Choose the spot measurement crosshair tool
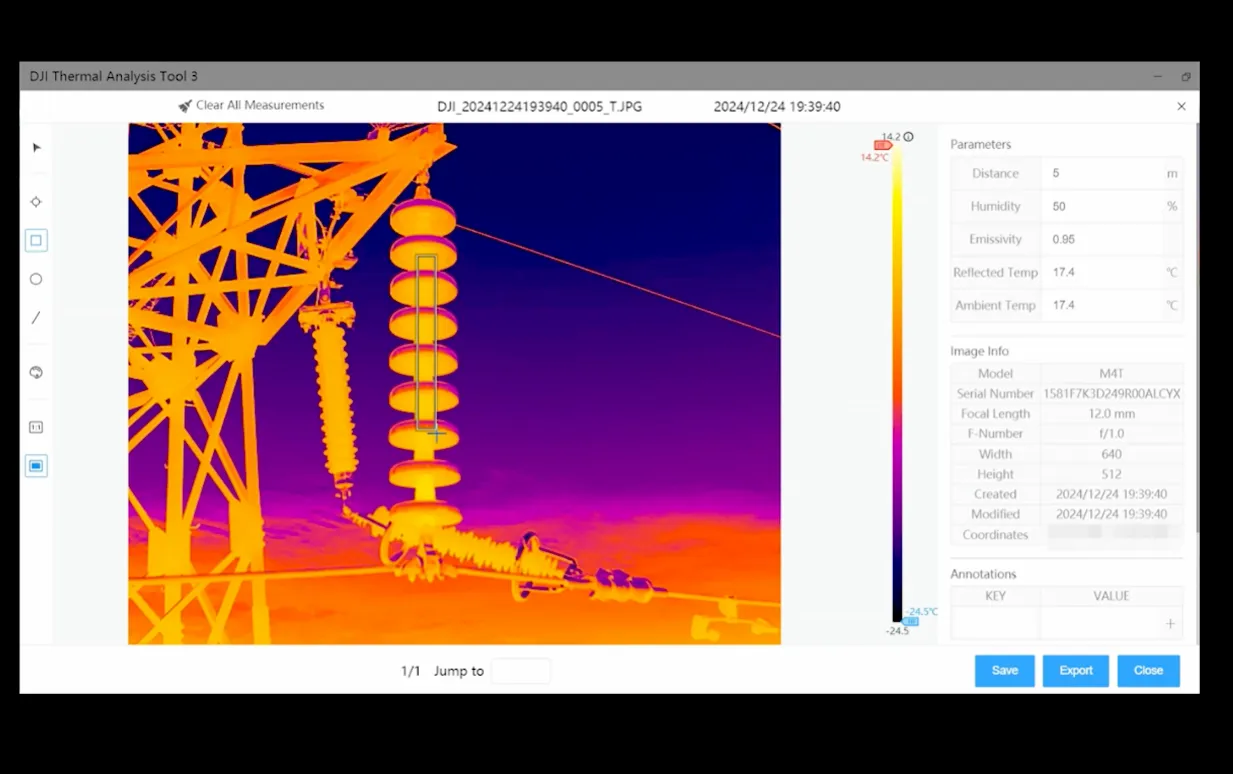The height and width of the screenshot is (774, 1233). click(x=36, y=202)
